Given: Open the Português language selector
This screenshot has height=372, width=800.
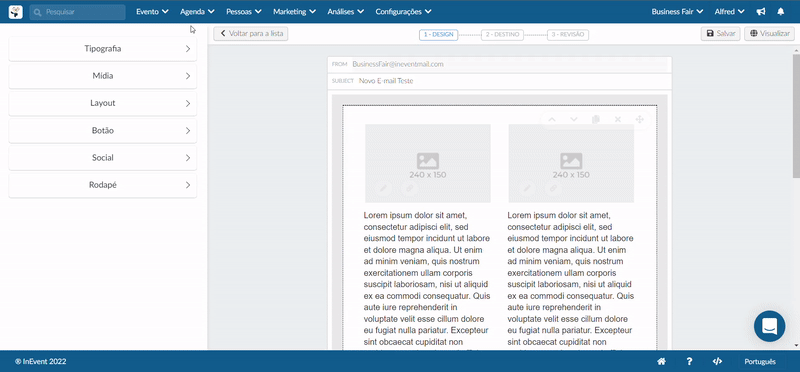Looking at the screenshot, I should [760, 361].
